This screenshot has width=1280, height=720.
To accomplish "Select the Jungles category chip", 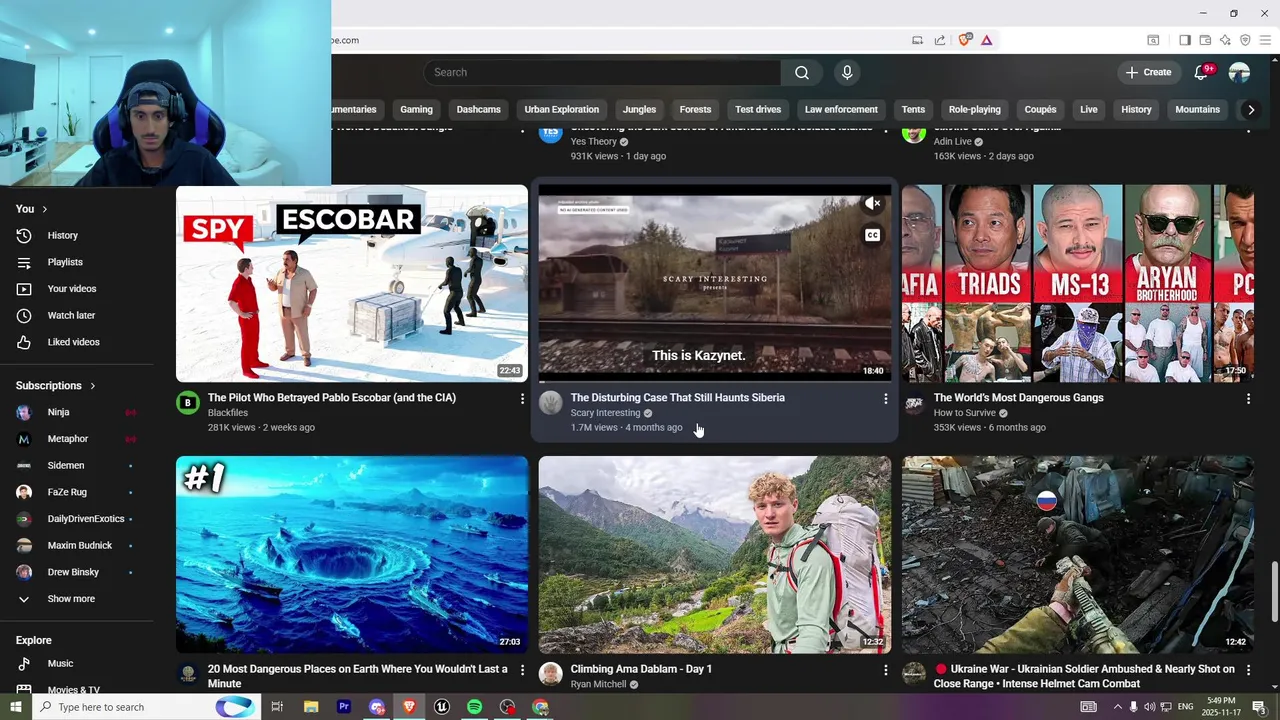I will (639, 110).
